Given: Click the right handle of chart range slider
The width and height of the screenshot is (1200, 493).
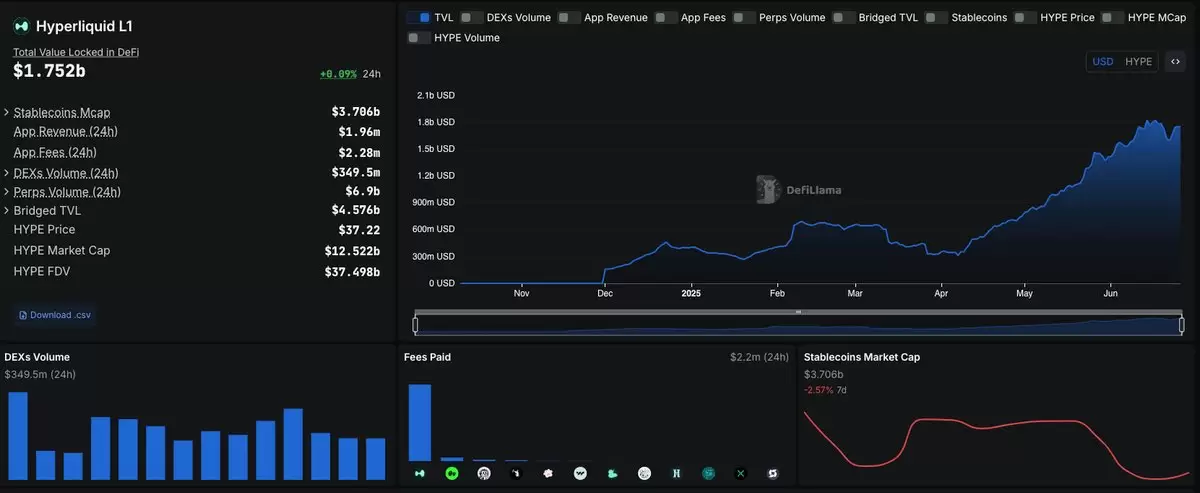Looking at the screenshot, I should pos(1181,325).
